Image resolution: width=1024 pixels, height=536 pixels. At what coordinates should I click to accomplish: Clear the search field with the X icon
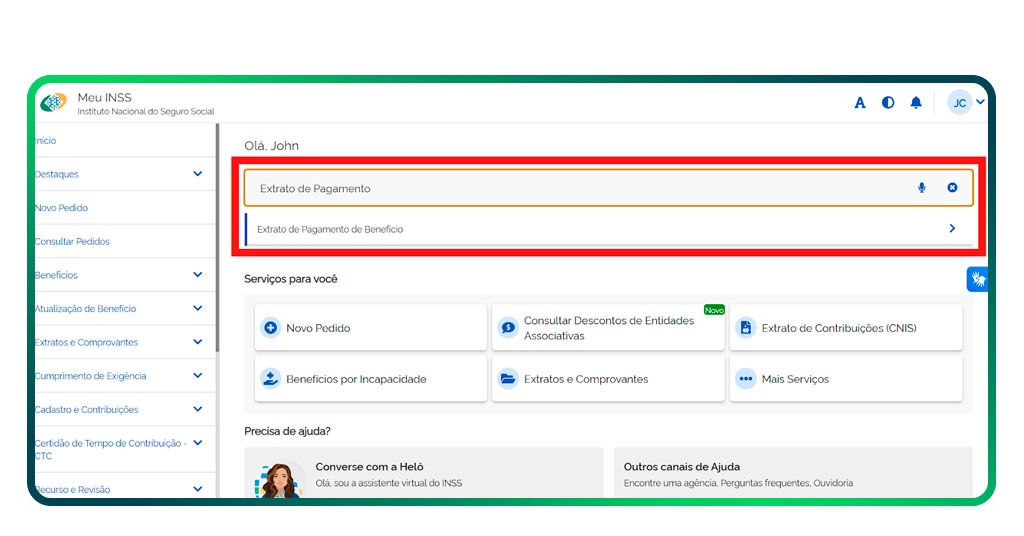[x=952, y=188]
